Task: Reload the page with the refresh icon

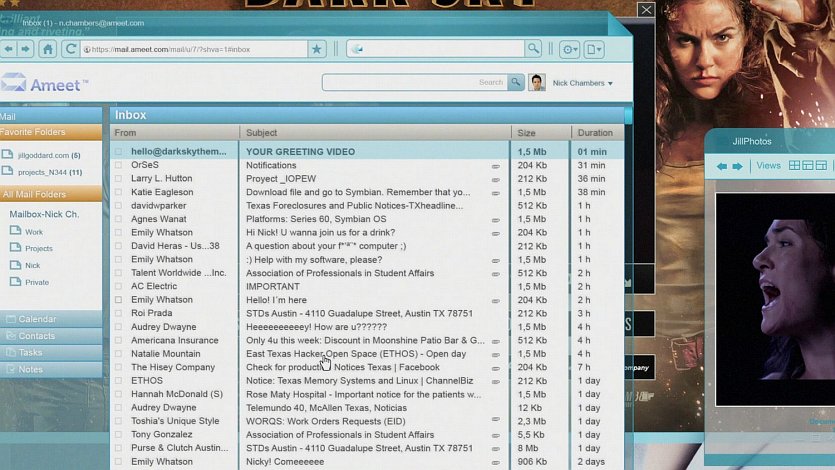Action: 70,48
